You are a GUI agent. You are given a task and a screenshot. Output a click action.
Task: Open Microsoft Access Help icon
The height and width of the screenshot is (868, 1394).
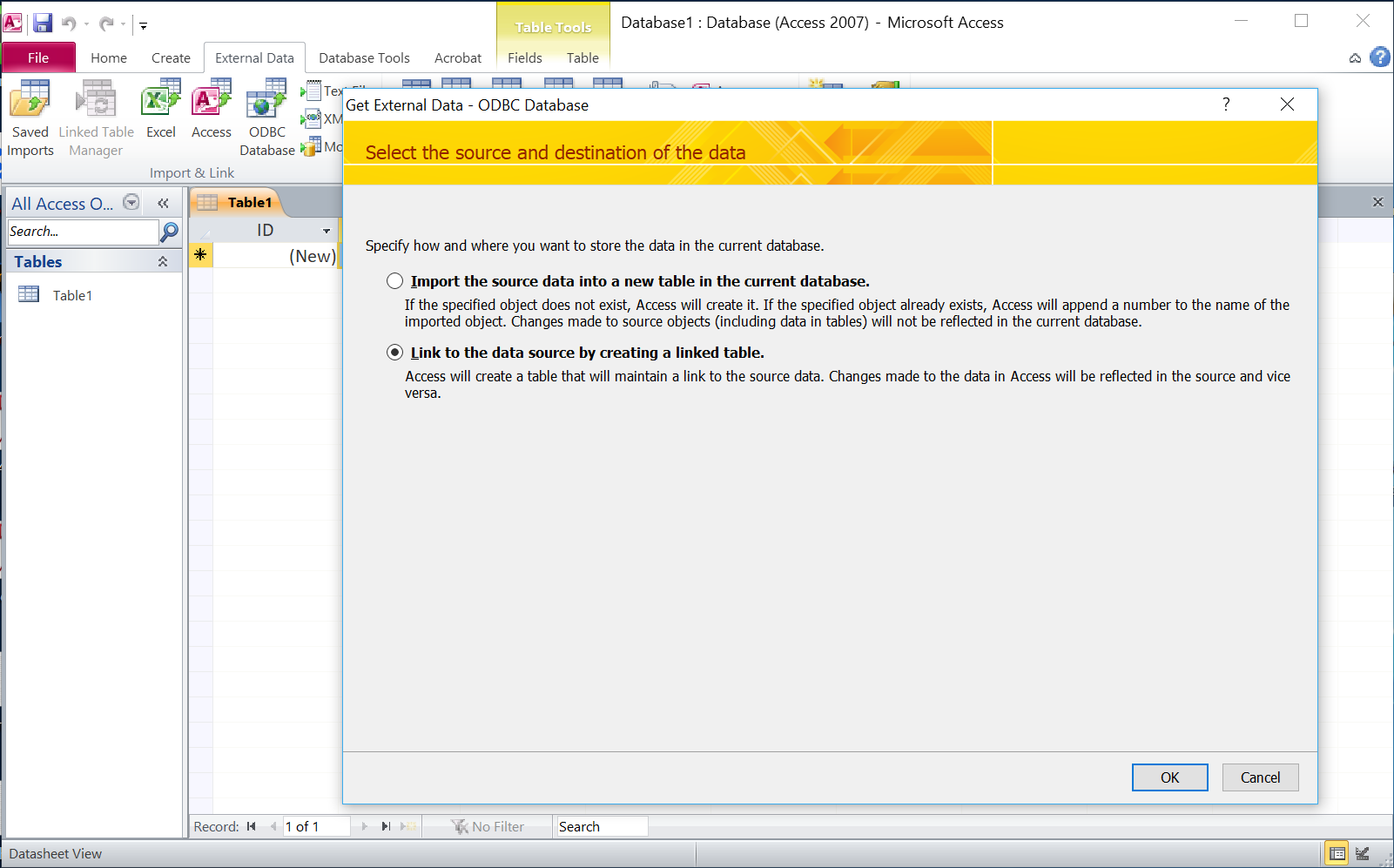point(1380,57)
